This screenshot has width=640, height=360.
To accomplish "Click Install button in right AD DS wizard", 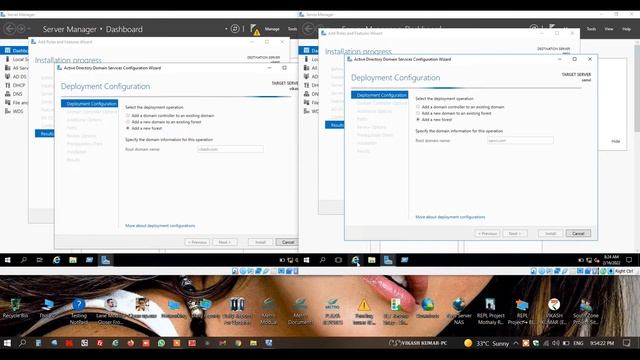I will (x=551, y=233).
